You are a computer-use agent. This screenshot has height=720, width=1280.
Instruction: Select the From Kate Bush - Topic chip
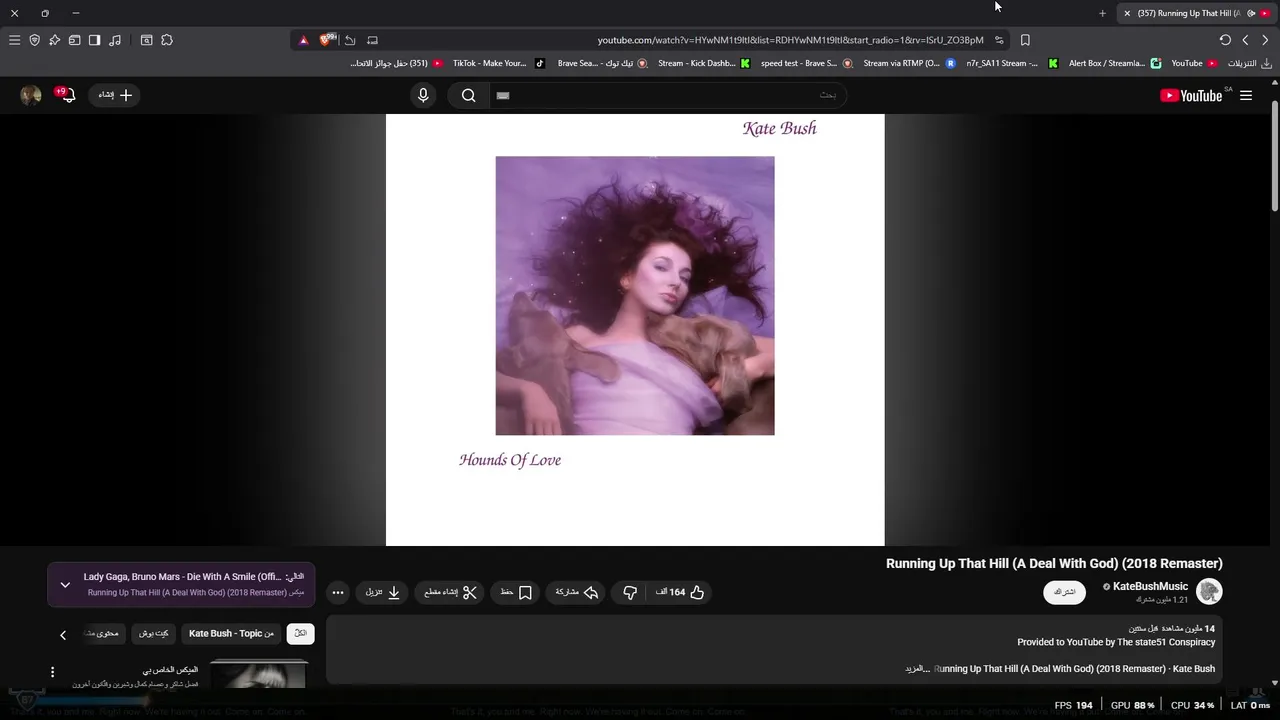231,633
